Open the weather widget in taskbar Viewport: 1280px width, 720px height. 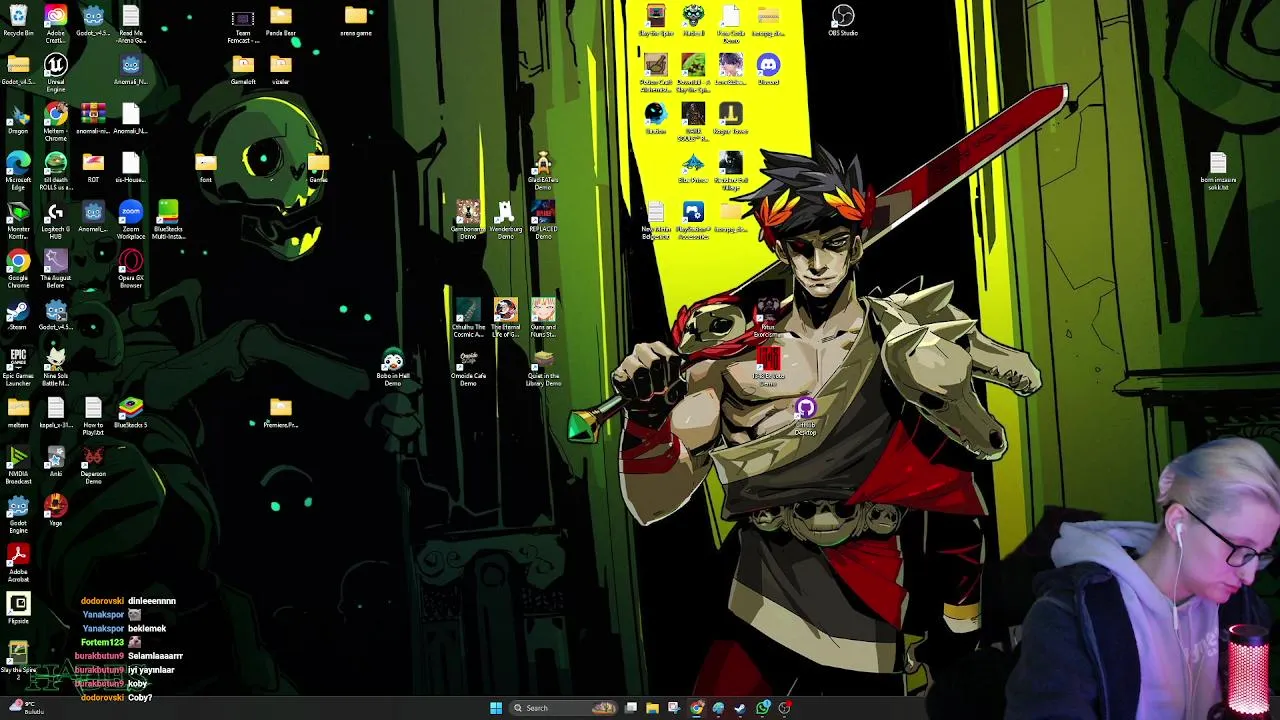(x=25, y=707)
